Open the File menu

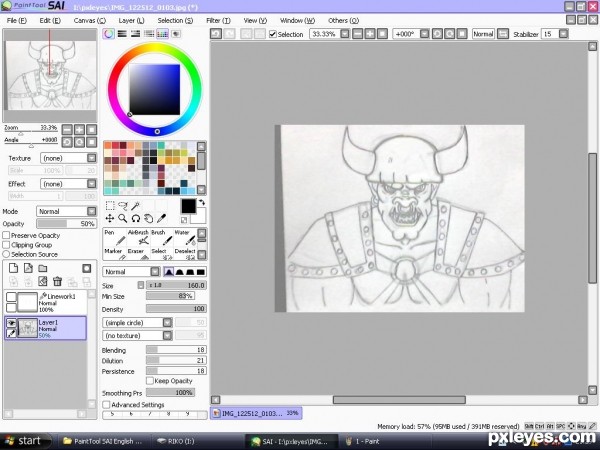click(16, 21)
